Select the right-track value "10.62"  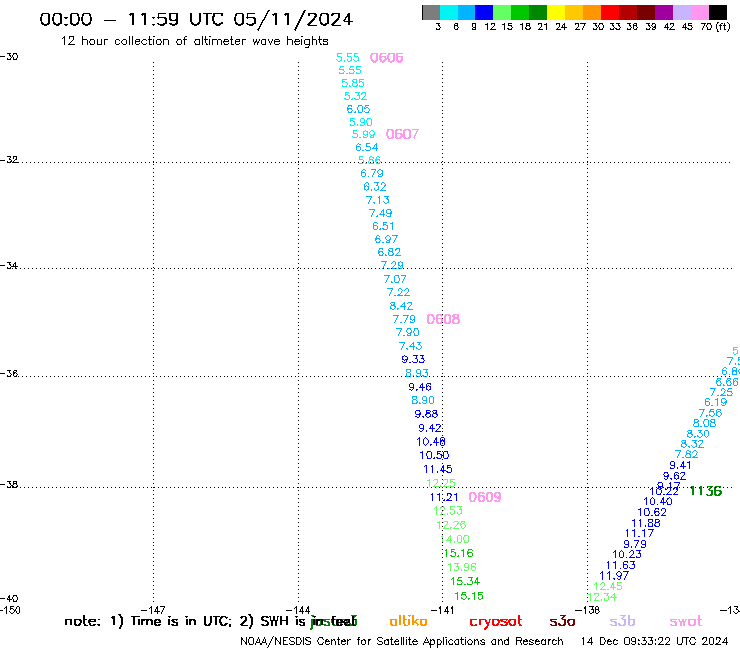(x=652, y=513)
